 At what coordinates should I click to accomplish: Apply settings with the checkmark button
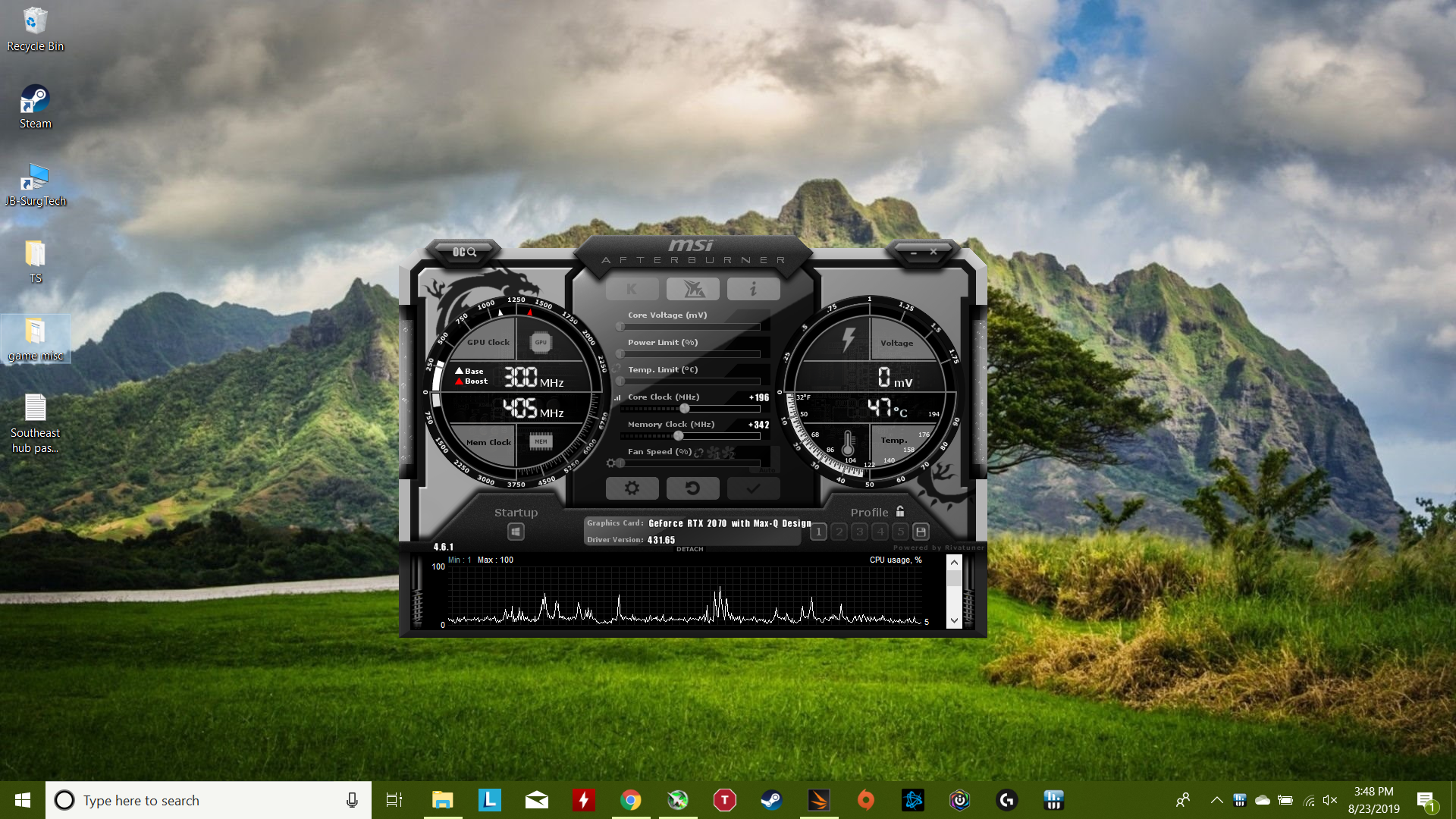click(x=753, y=488)
